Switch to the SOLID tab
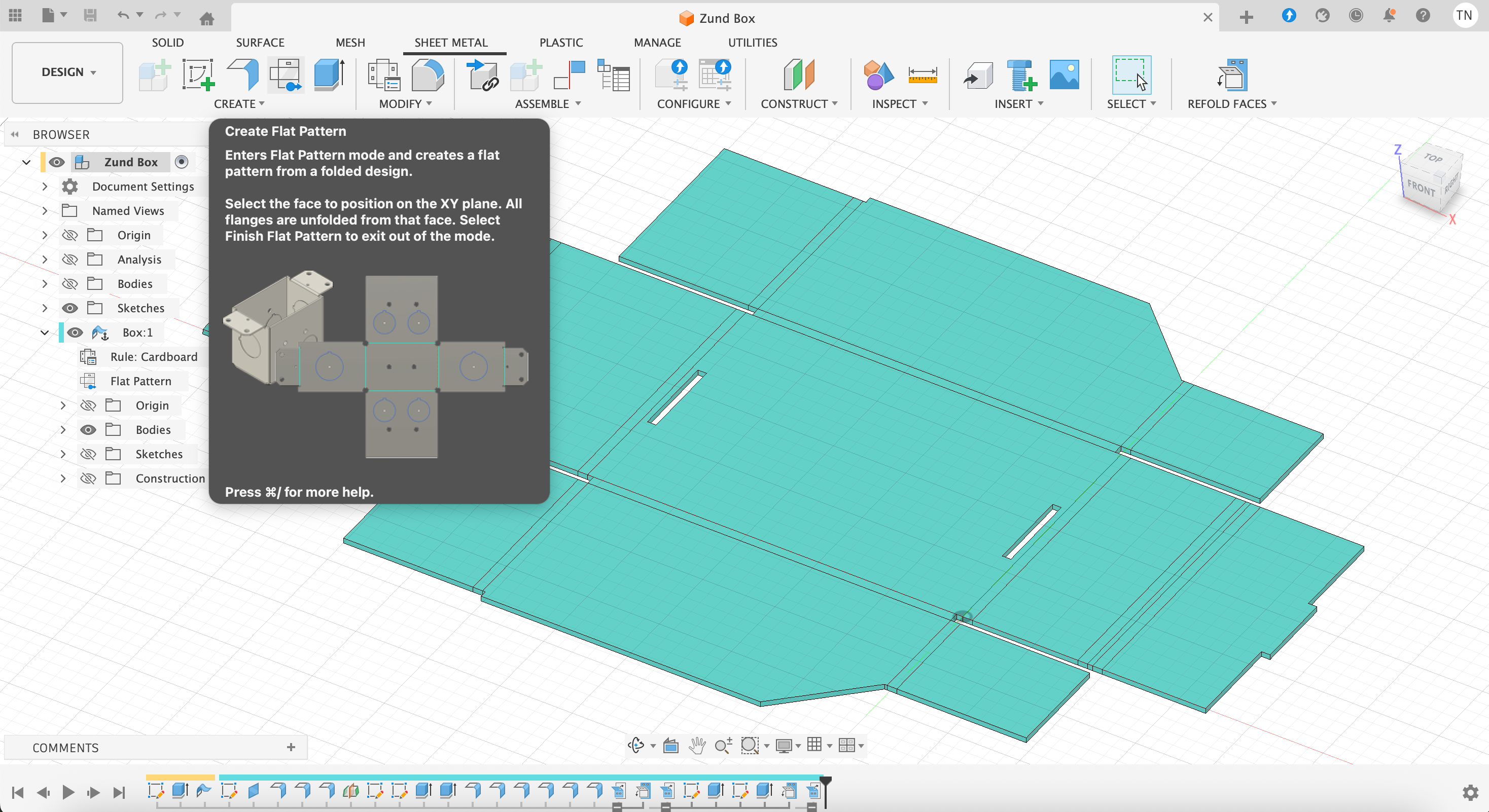1489x812 pixels. click(168, 42)
